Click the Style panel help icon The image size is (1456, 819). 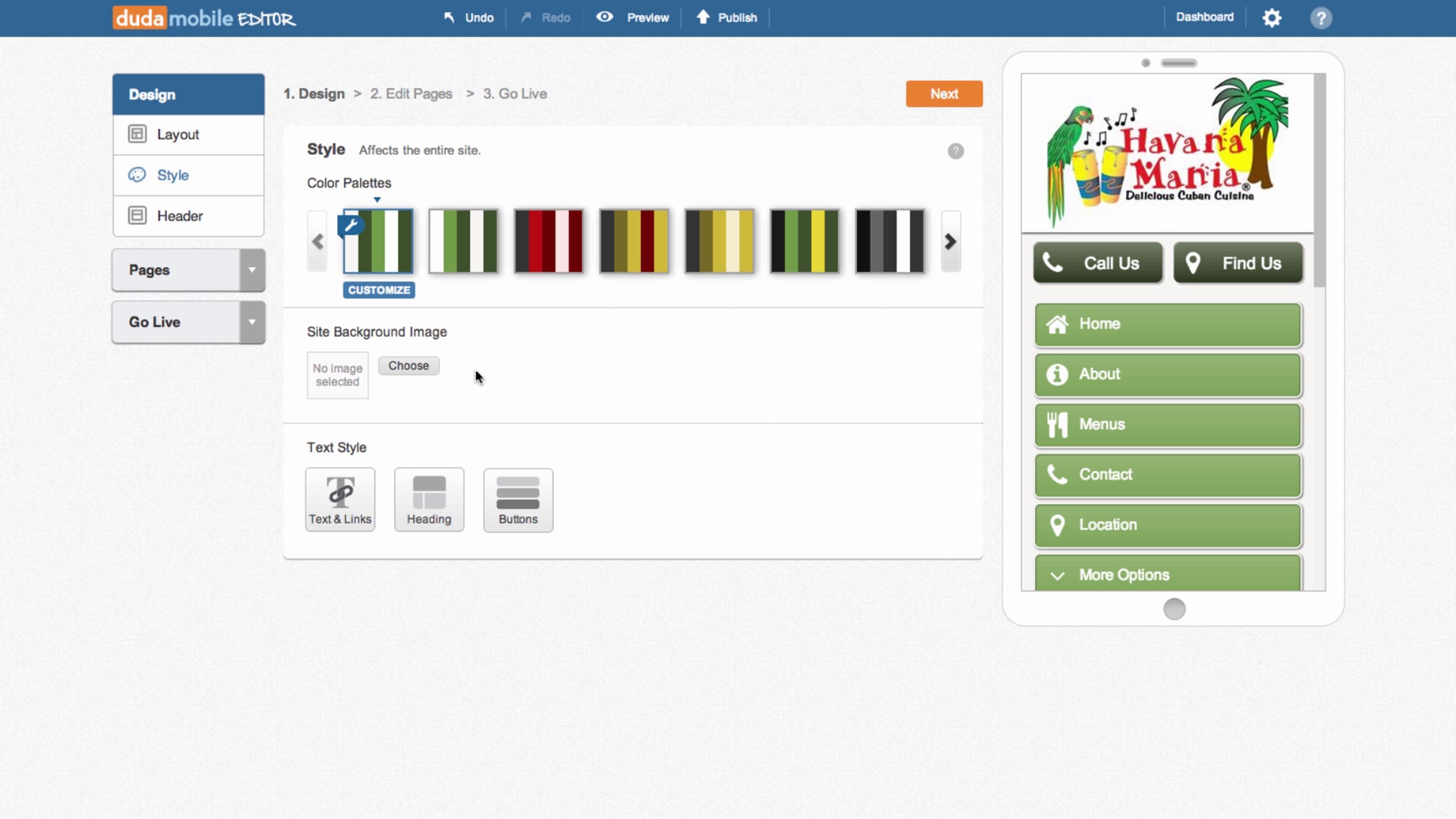pos(955,151)
